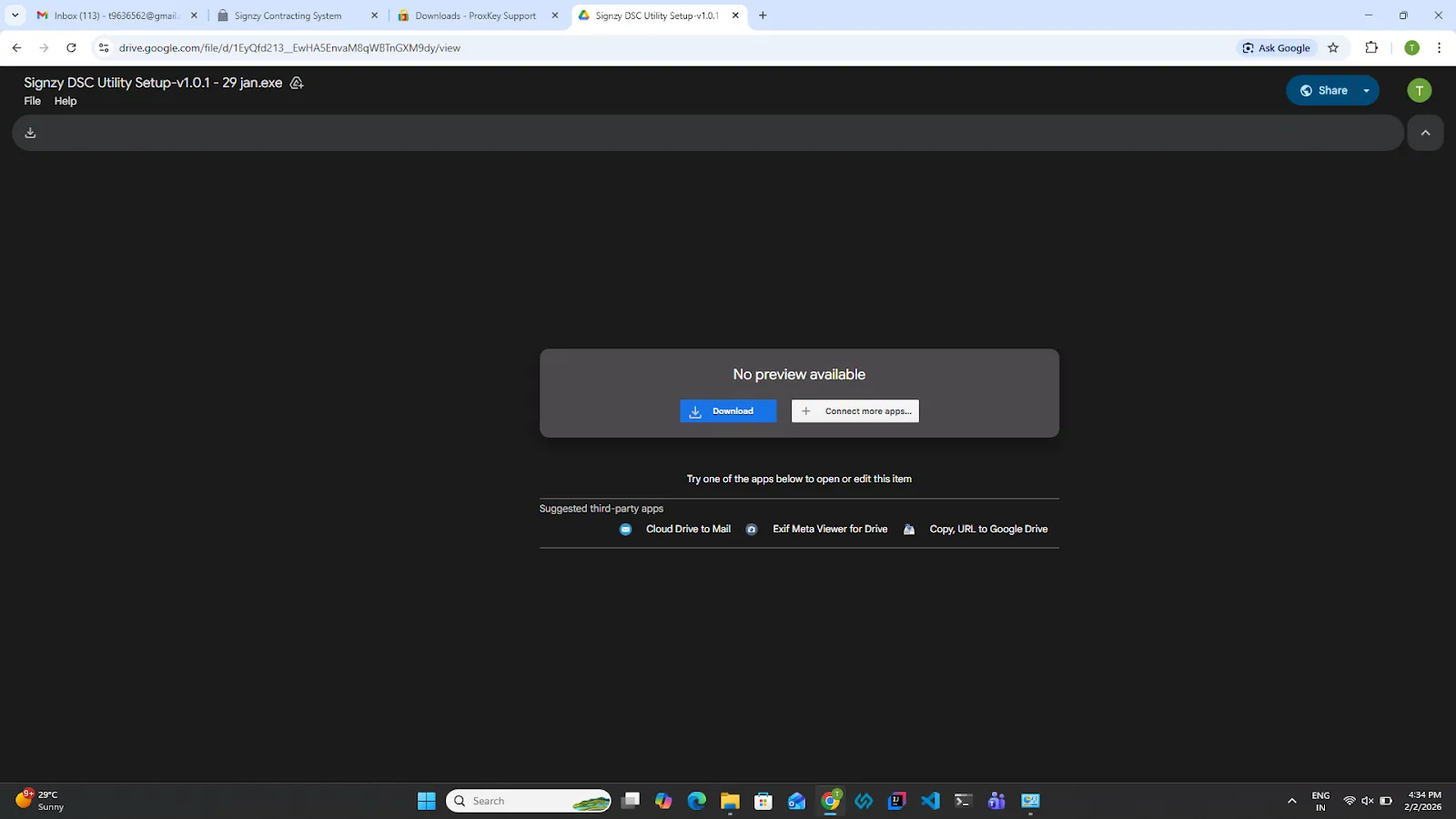1456x819 pixels.
Task: Click the taskbar Search box
Action: [529, 801]
